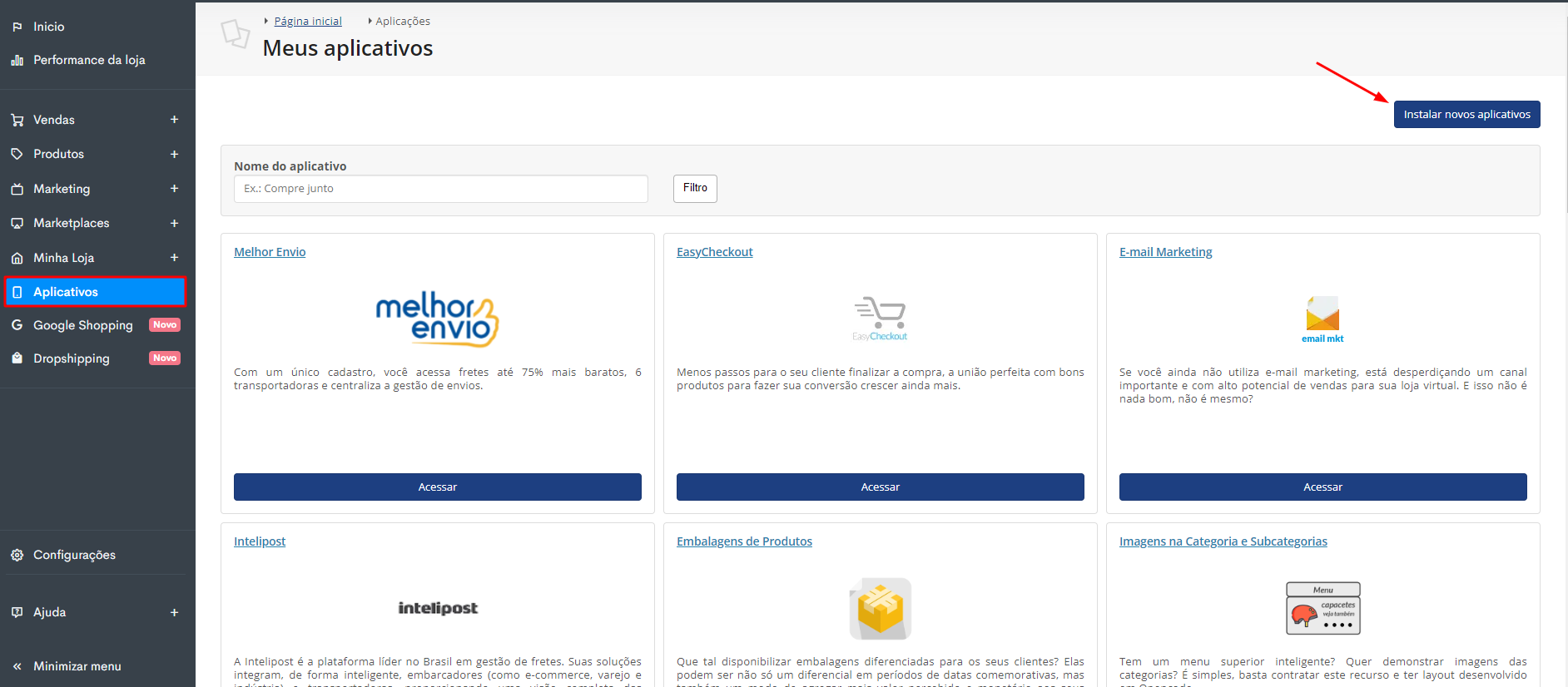Click the Novo badge beside Google Shopping
The height and width of the screenshot is (687, 1568).
coord(165,325)
